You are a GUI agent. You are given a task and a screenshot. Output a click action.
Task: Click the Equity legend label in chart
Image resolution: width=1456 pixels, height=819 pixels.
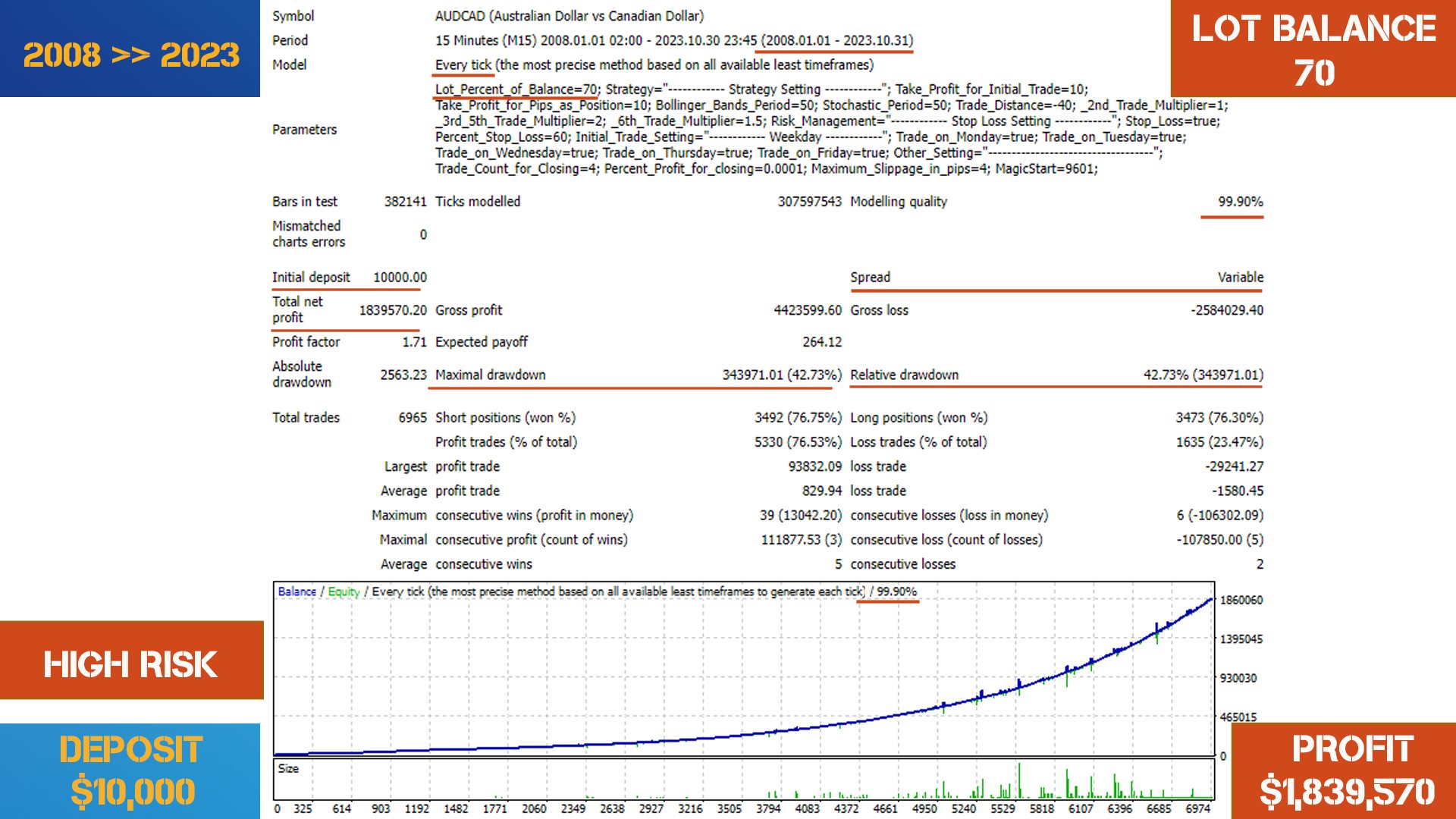(x=344, y=591)
